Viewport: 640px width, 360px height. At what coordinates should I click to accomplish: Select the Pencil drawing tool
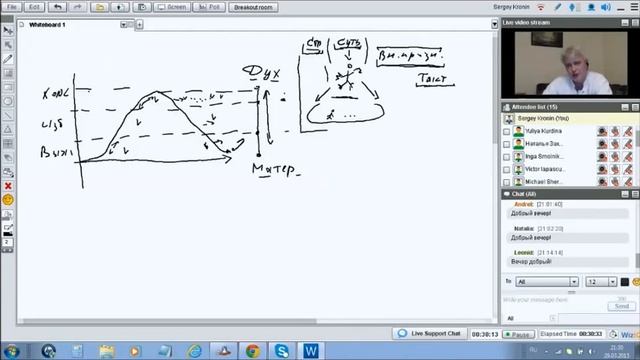coord(8,59)
